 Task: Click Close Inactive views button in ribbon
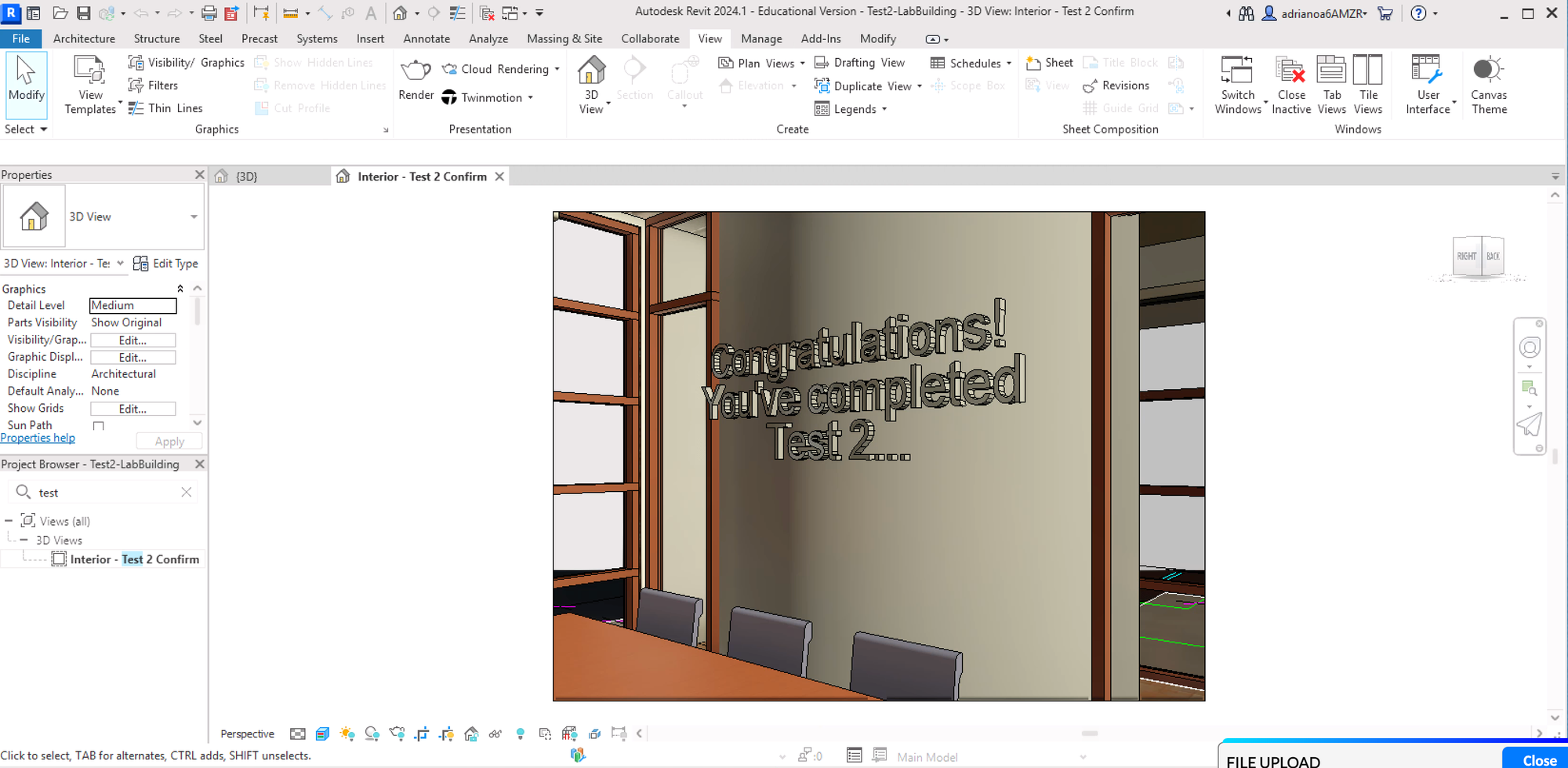pos(1291,85)
